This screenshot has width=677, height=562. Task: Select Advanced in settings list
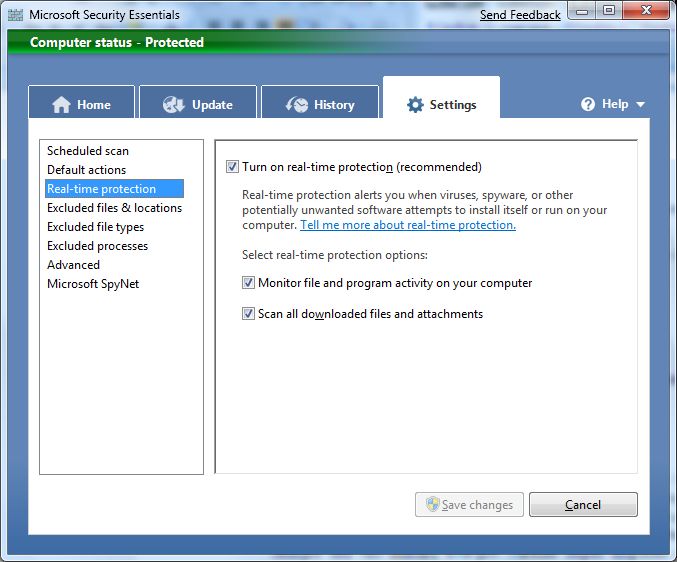[x=73, y=265]
